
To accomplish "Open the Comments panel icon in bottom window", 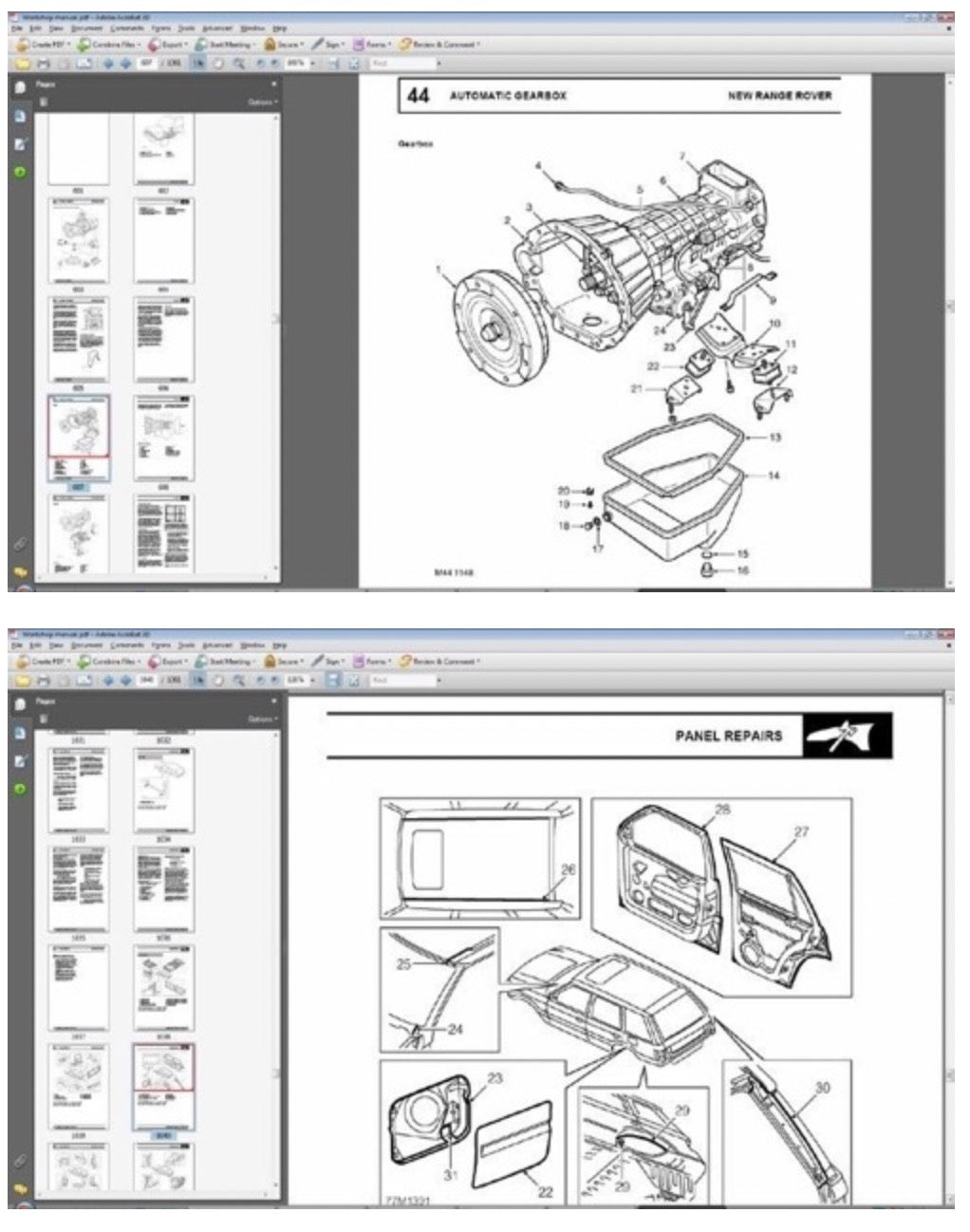I will pos(20,1189).
